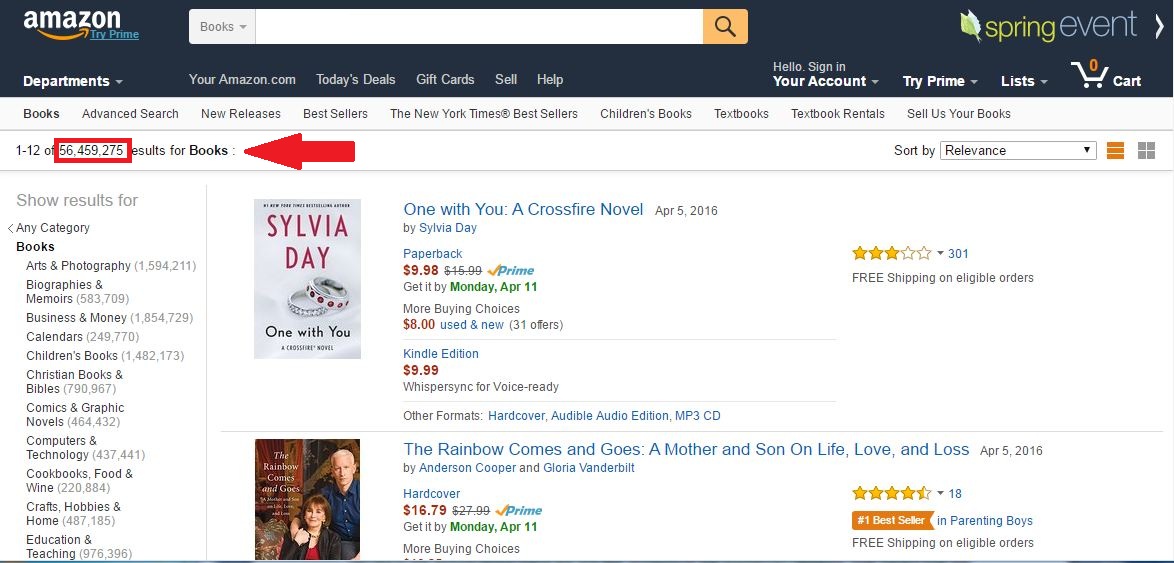Screen dimensions: 1174x563
Task: Open the Your Account dropdown
Action: pyautogui.click(x=825, y=82)
